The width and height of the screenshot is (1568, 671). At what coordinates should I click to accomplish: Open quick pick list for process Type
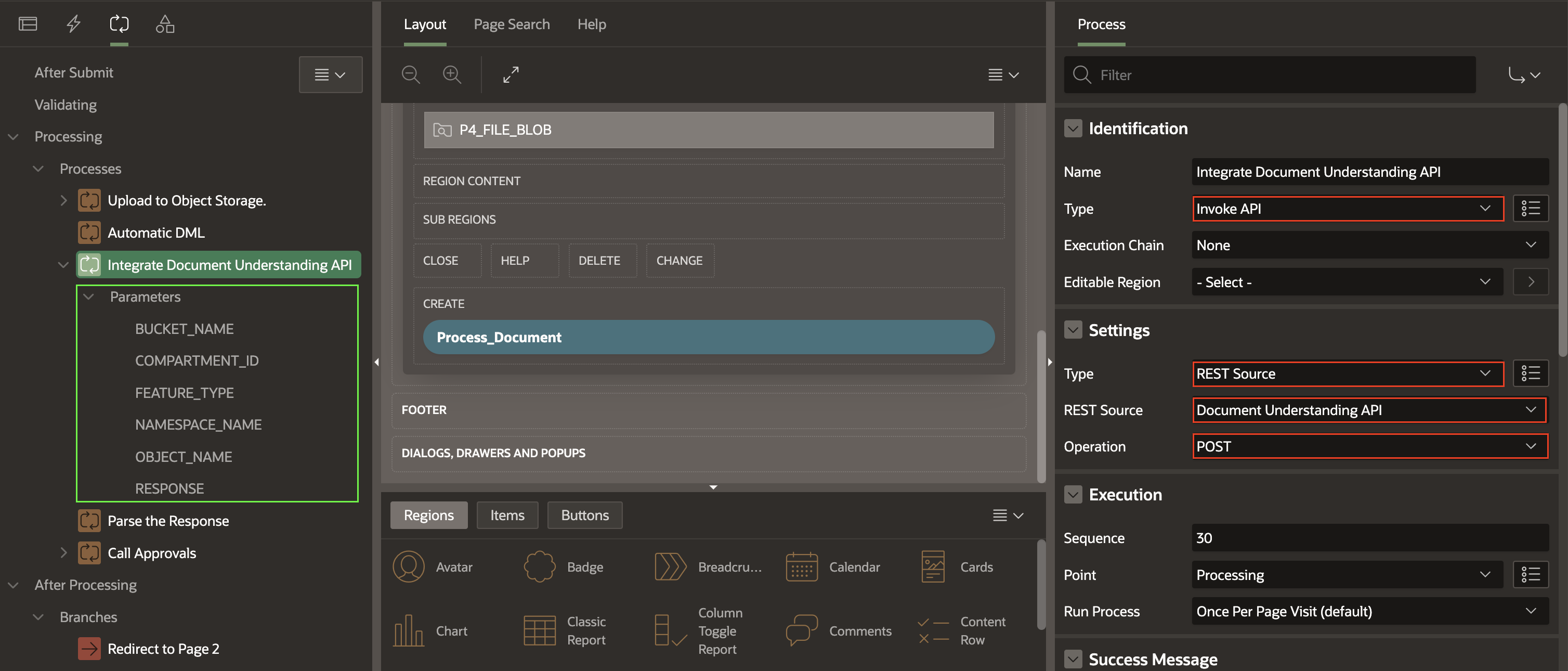click(1530, 209)
